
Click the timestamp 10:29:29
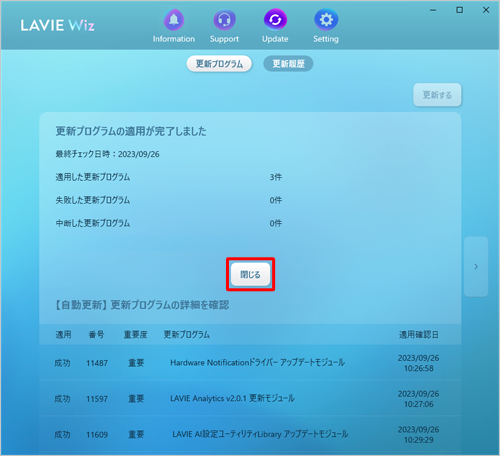click(419, 440)
